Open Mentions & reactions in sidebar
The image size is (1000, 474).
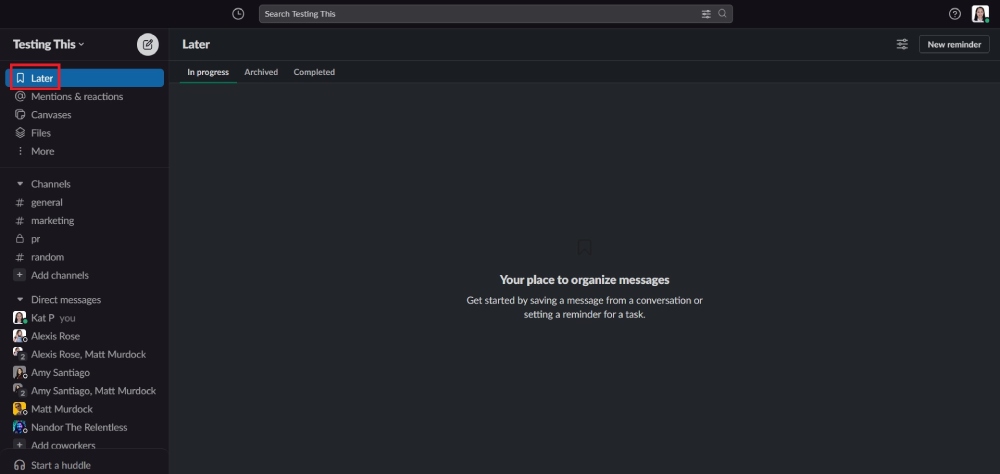[x=76, y=97]
